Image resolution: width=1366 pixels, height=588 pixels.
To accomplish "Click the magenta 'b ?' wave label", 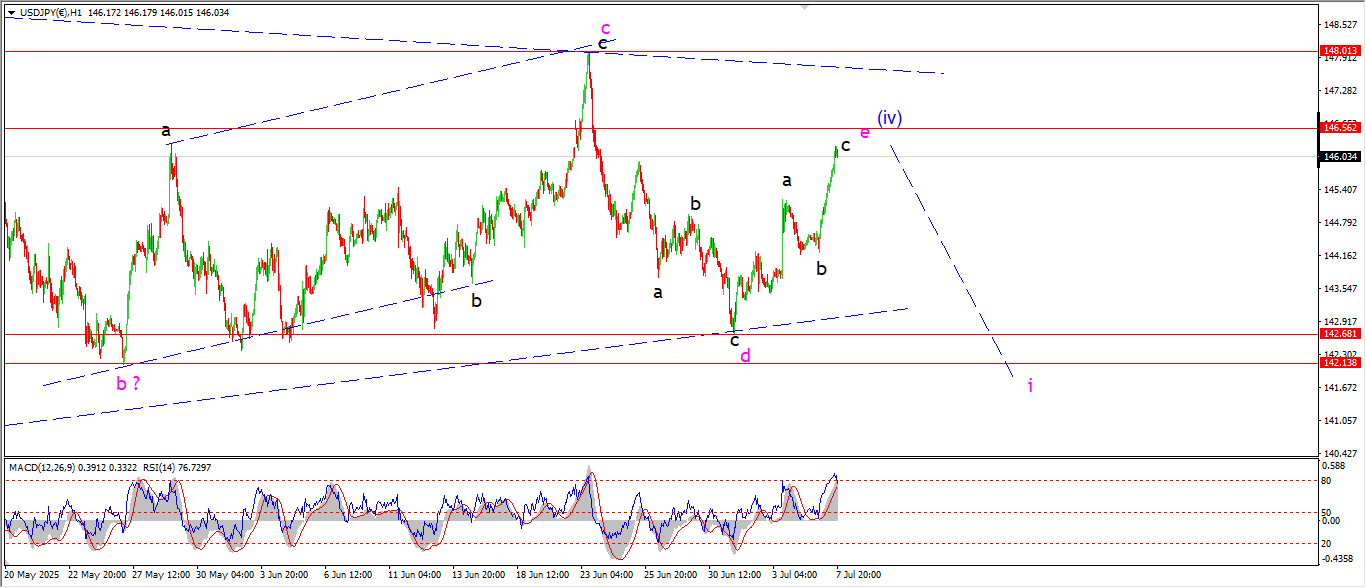I will [x=127, y=383].
